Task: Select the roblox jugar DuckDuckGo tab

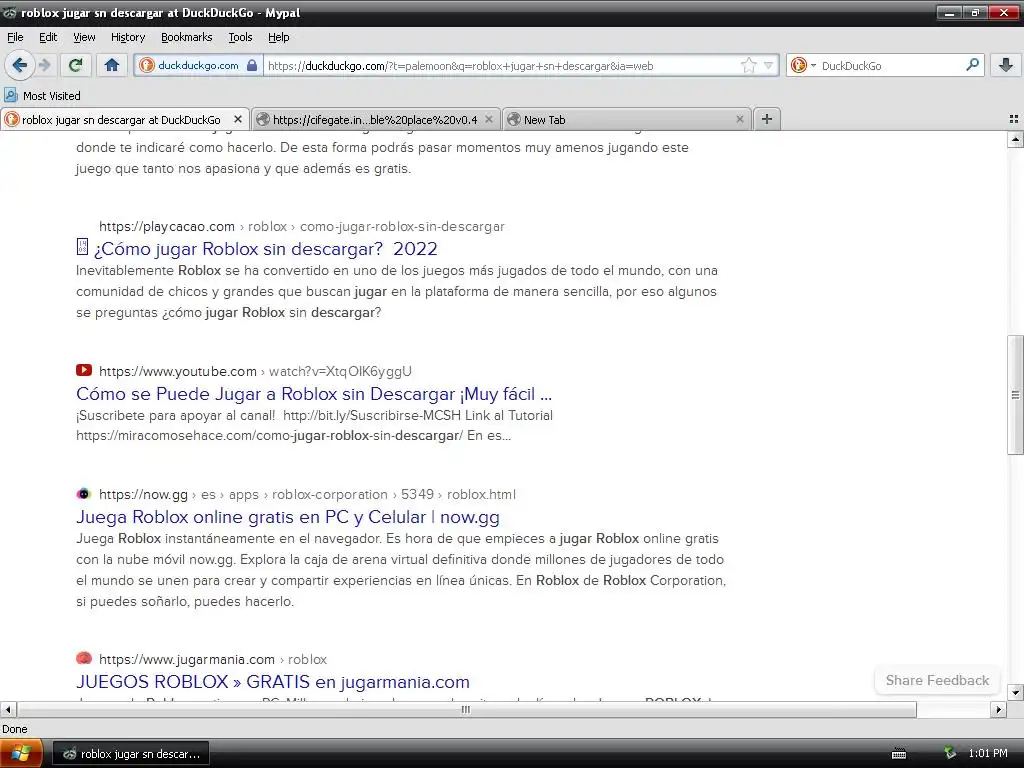Action: [124, 120]
